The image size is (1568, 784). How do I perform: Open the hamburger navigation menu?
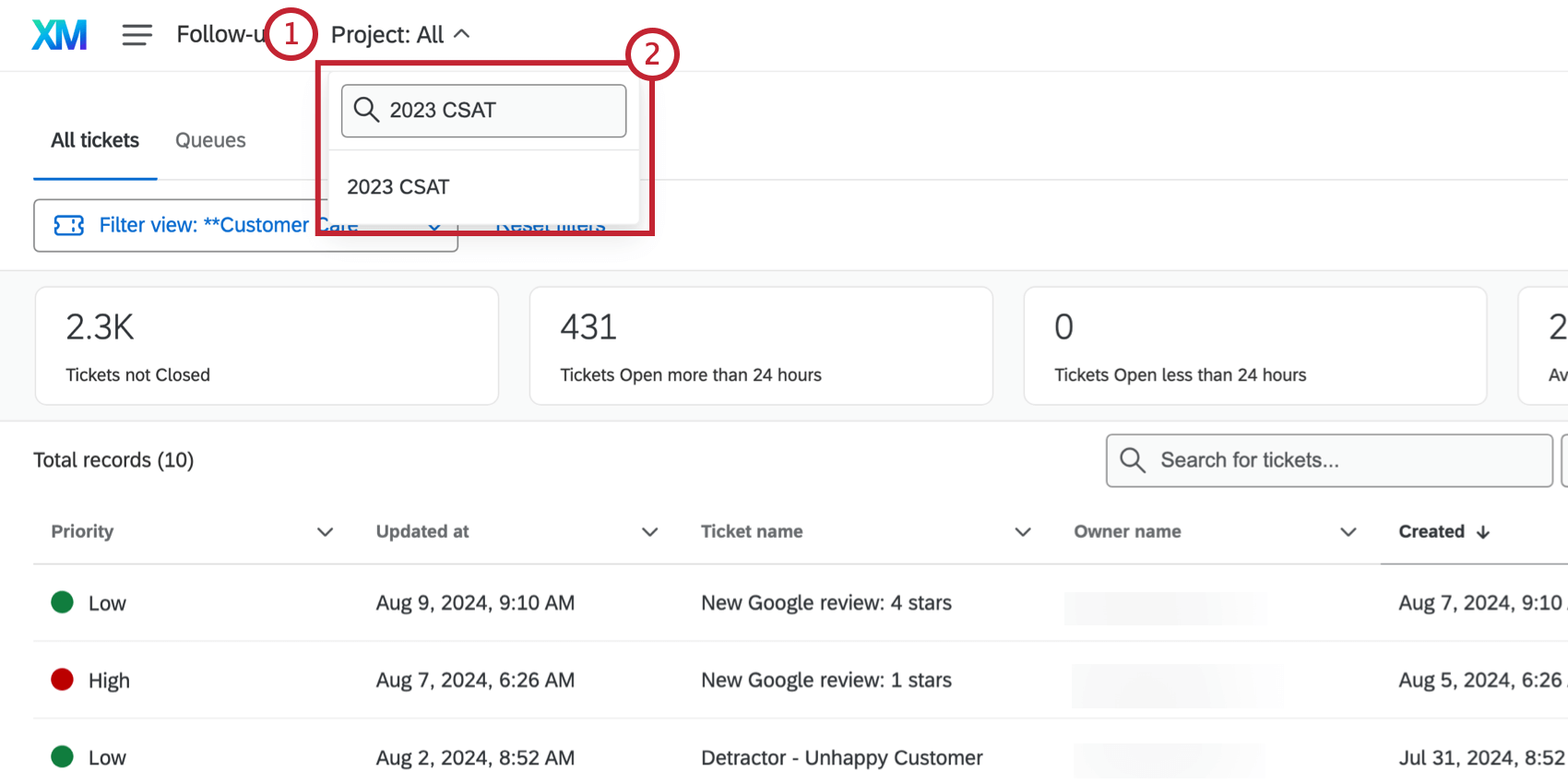(137, 35)
